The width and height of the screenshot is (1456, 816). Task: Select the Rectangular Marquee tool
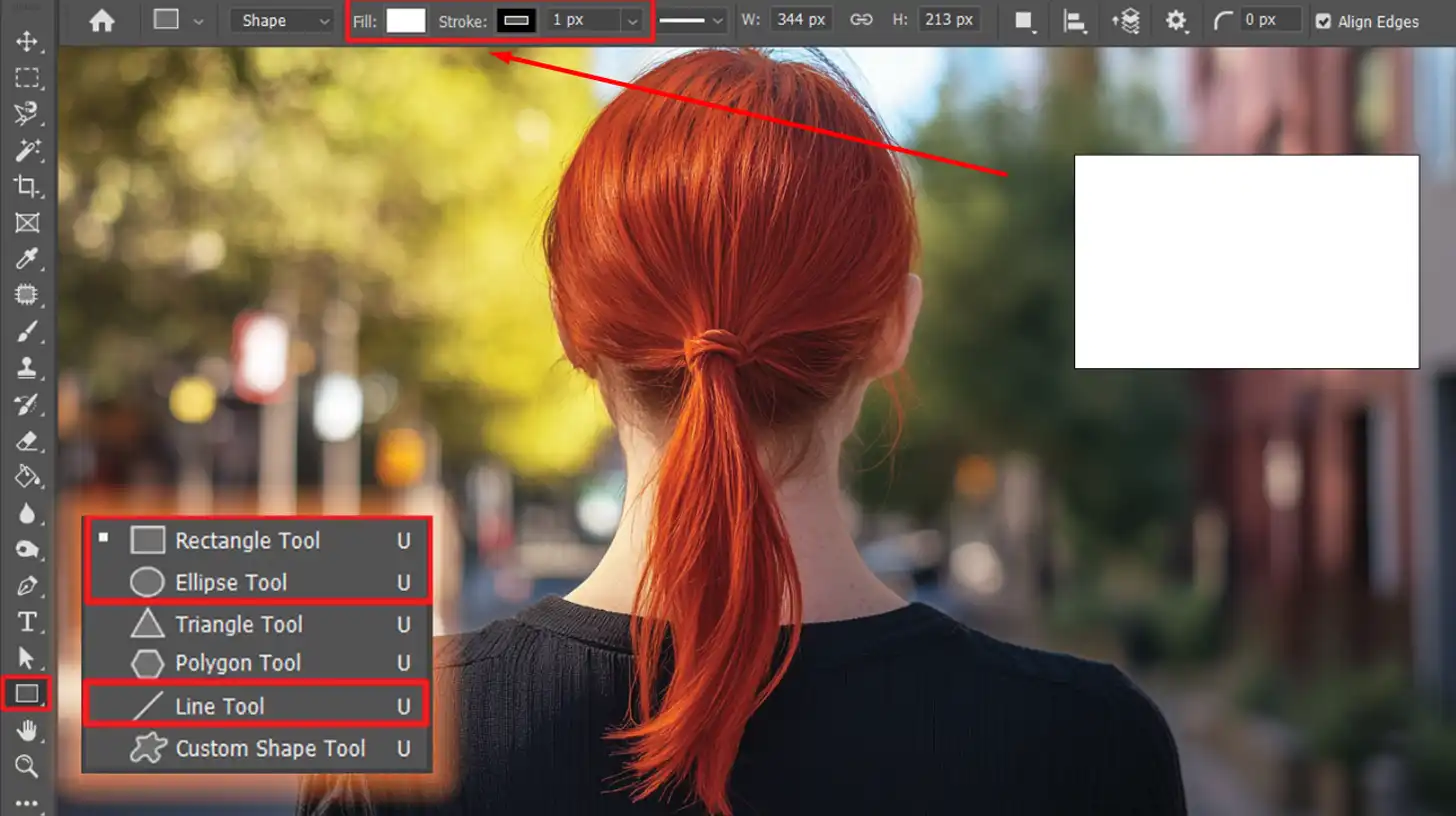27,78
